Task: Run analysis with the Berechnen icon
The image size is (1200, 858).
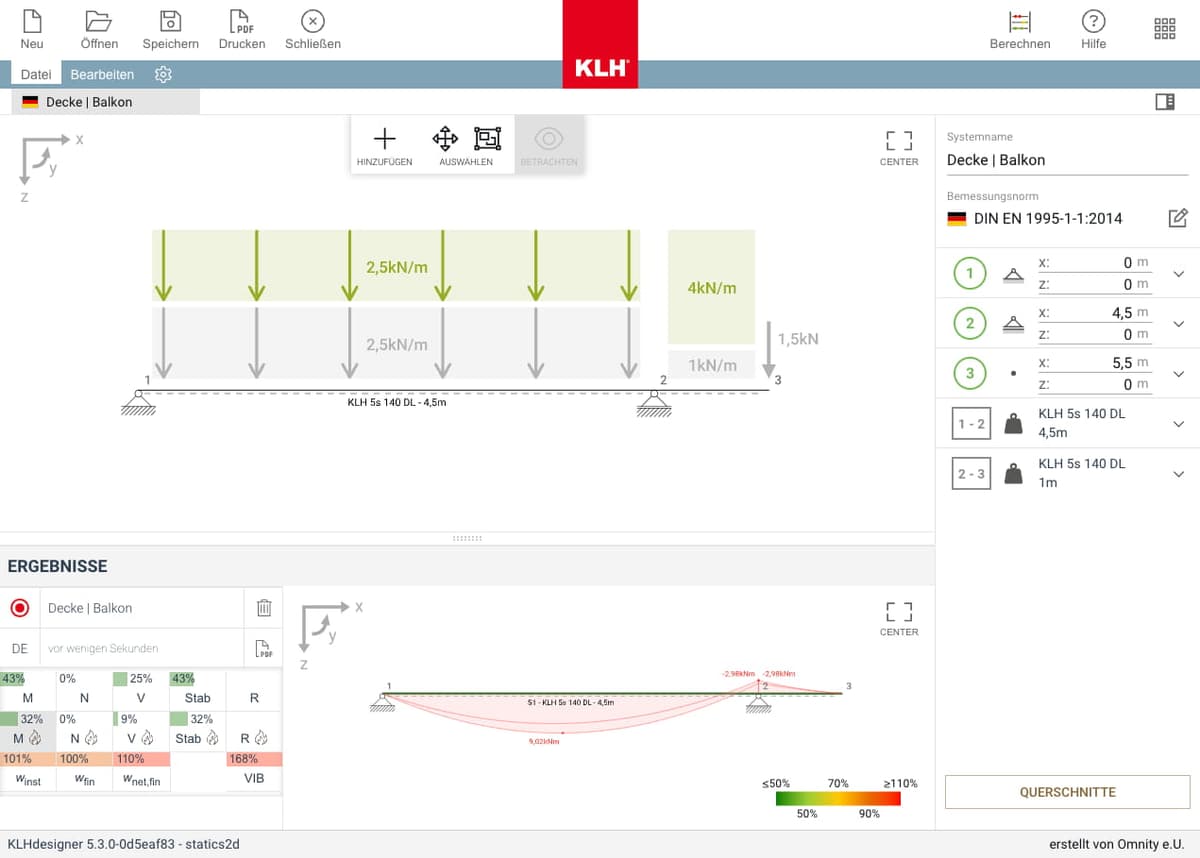Action: click(x=1020, y=27)
